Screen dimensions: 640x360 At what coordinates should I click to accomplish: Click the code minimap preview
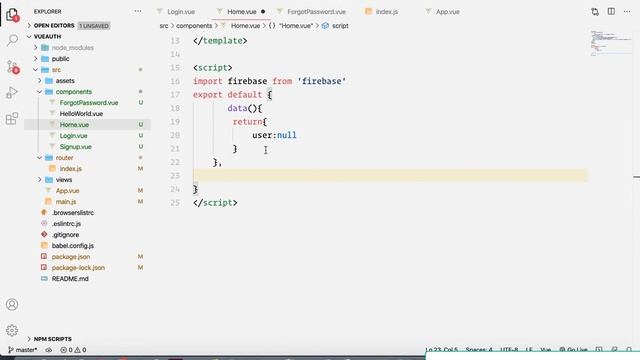pyautogui.click(x=610, y=42)
